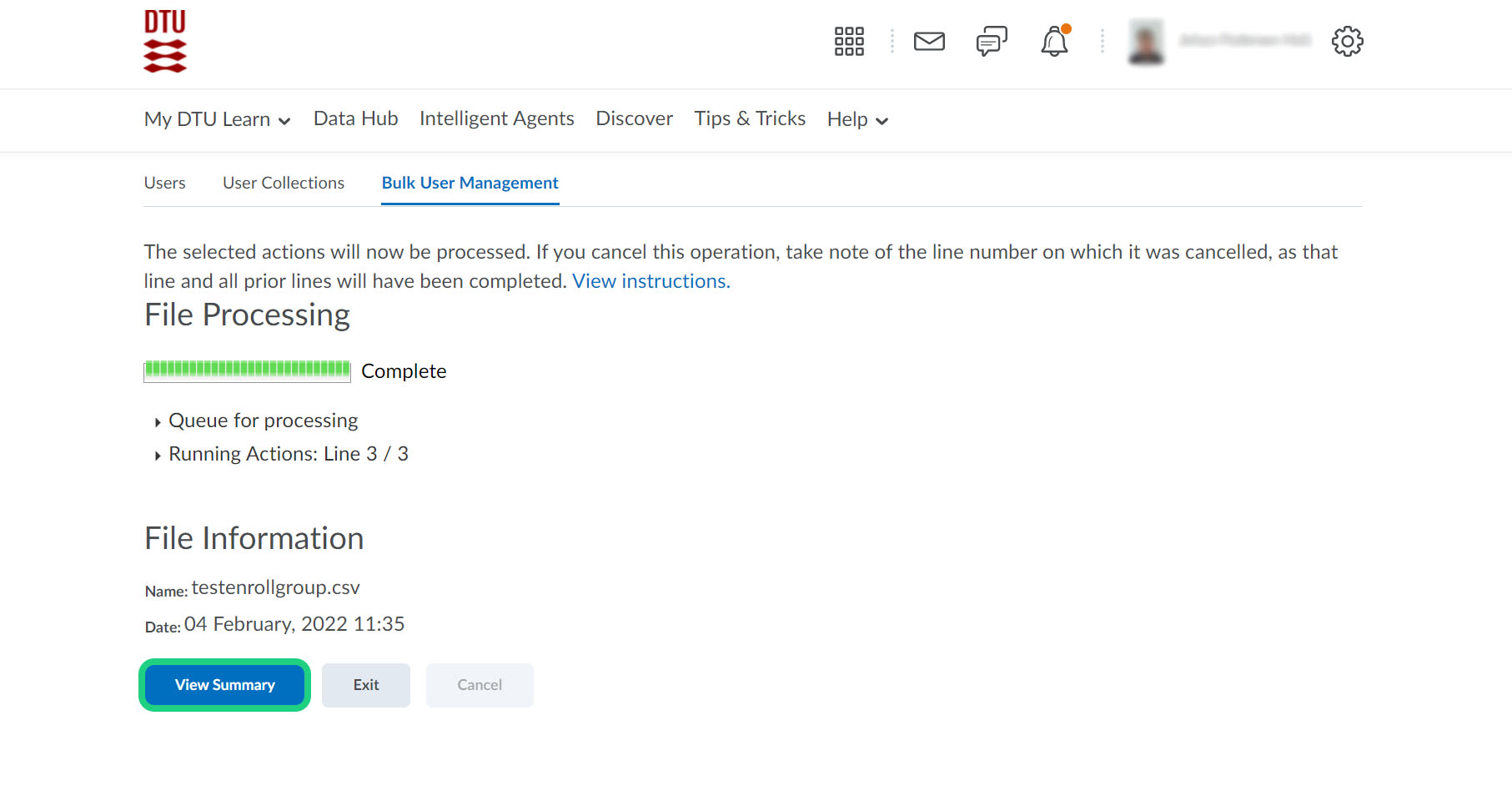
Task: Open the Data Hub menu item
Action: [355, 118]
